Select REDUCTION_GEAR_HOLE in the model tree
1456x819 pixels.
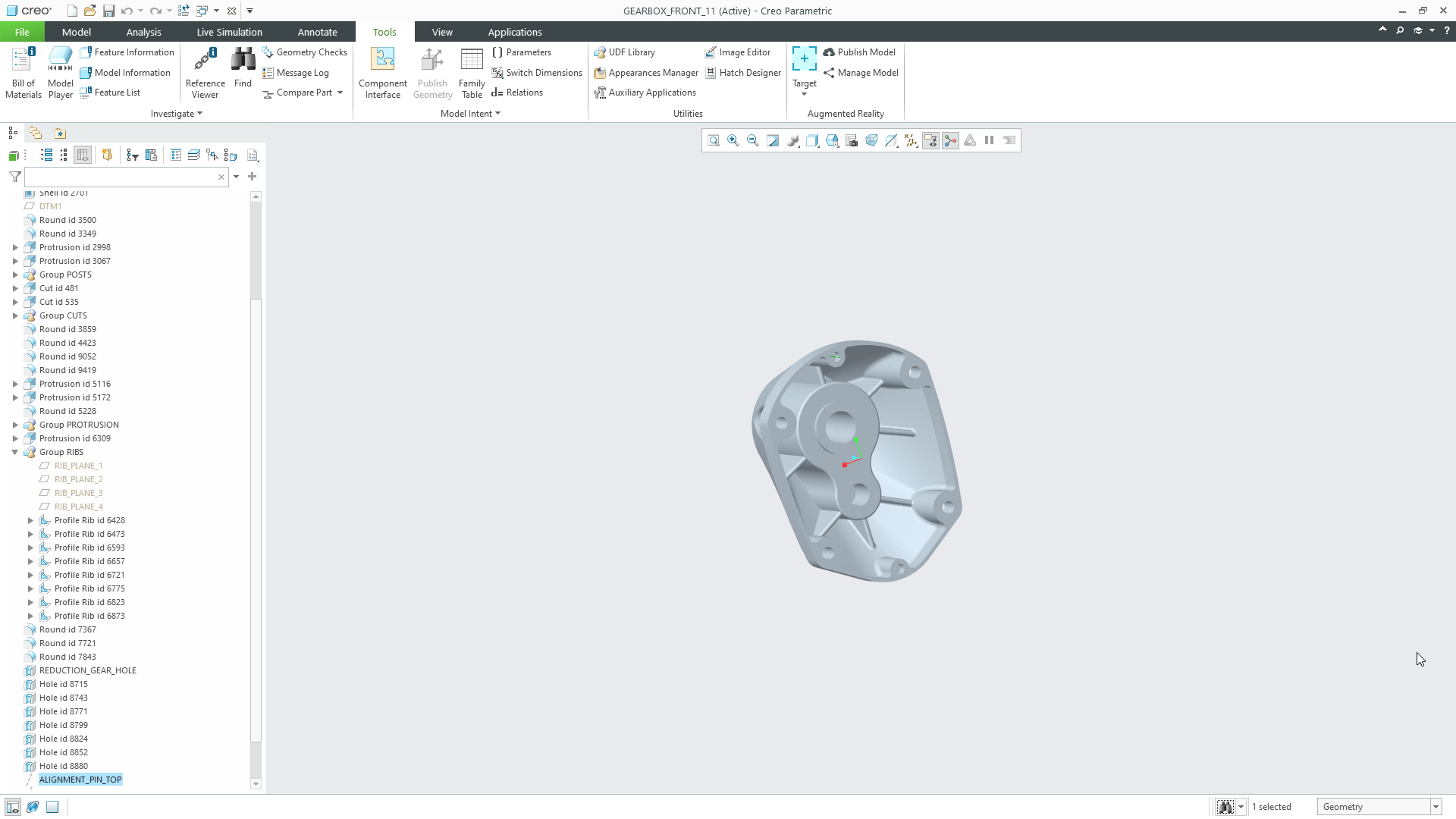tap(88, 670)
